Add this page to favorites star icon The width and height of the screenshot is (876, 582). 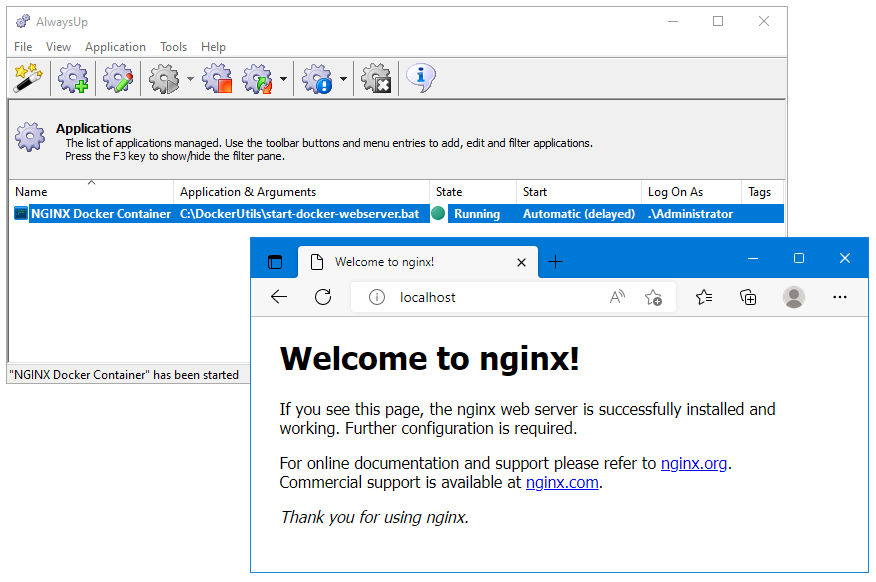[x=653, y=297]
